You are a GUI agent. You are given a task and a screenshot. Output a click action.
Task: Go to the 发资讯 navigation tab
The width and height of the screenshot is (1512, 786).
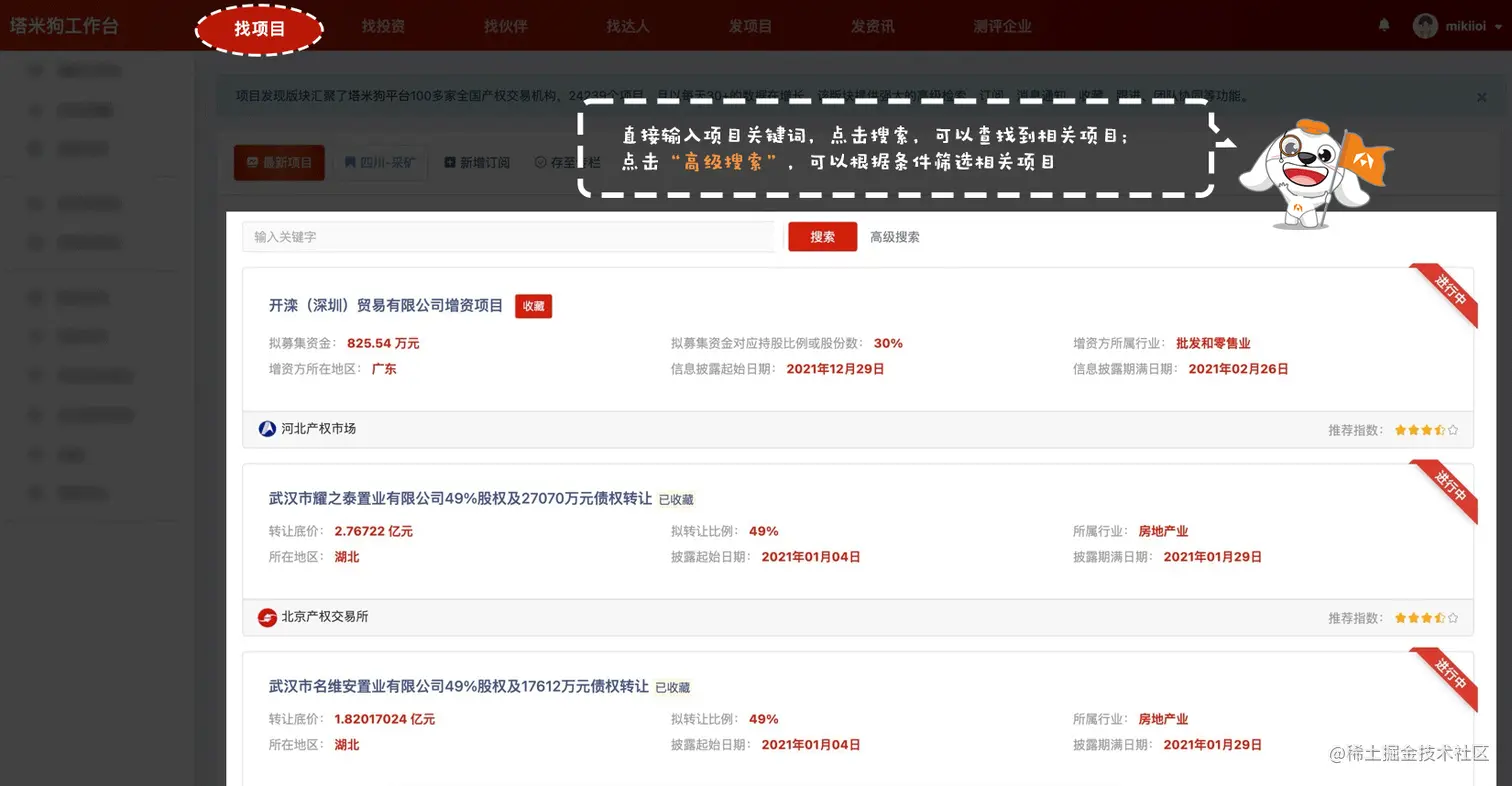[872, 27]
